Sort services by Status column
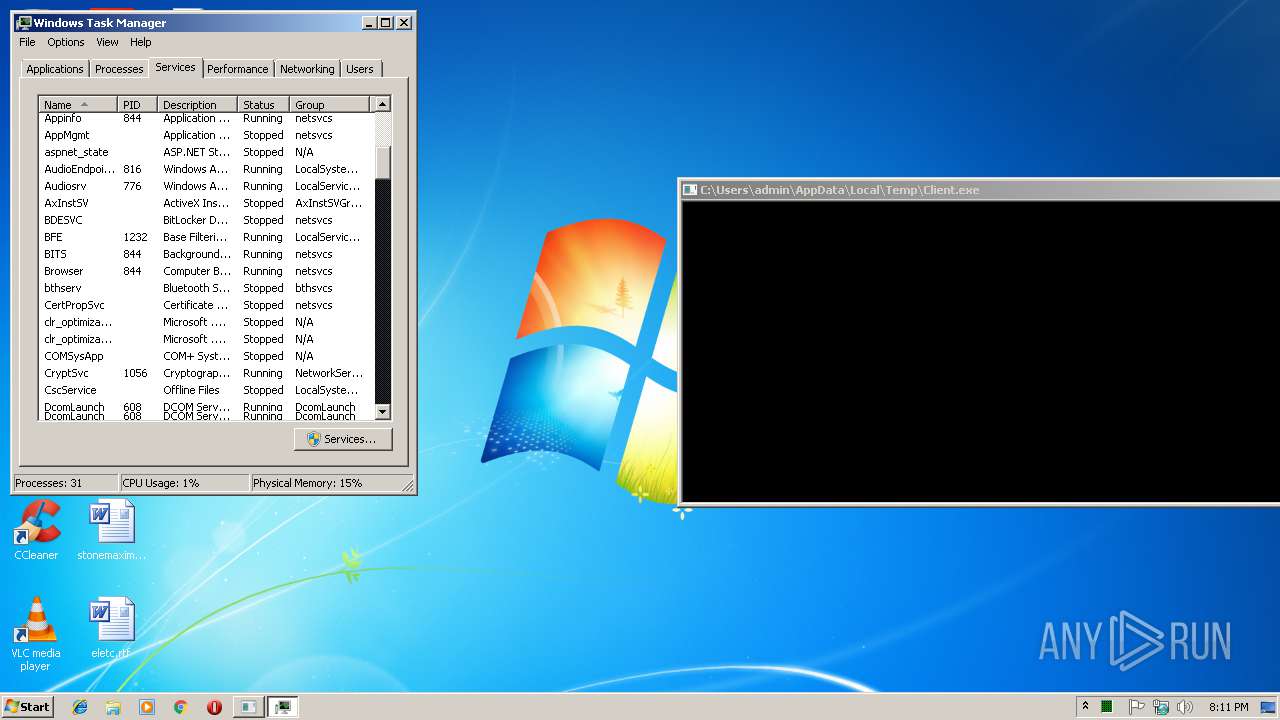This screenshot has height=720, width=1280. click(263, 104)
